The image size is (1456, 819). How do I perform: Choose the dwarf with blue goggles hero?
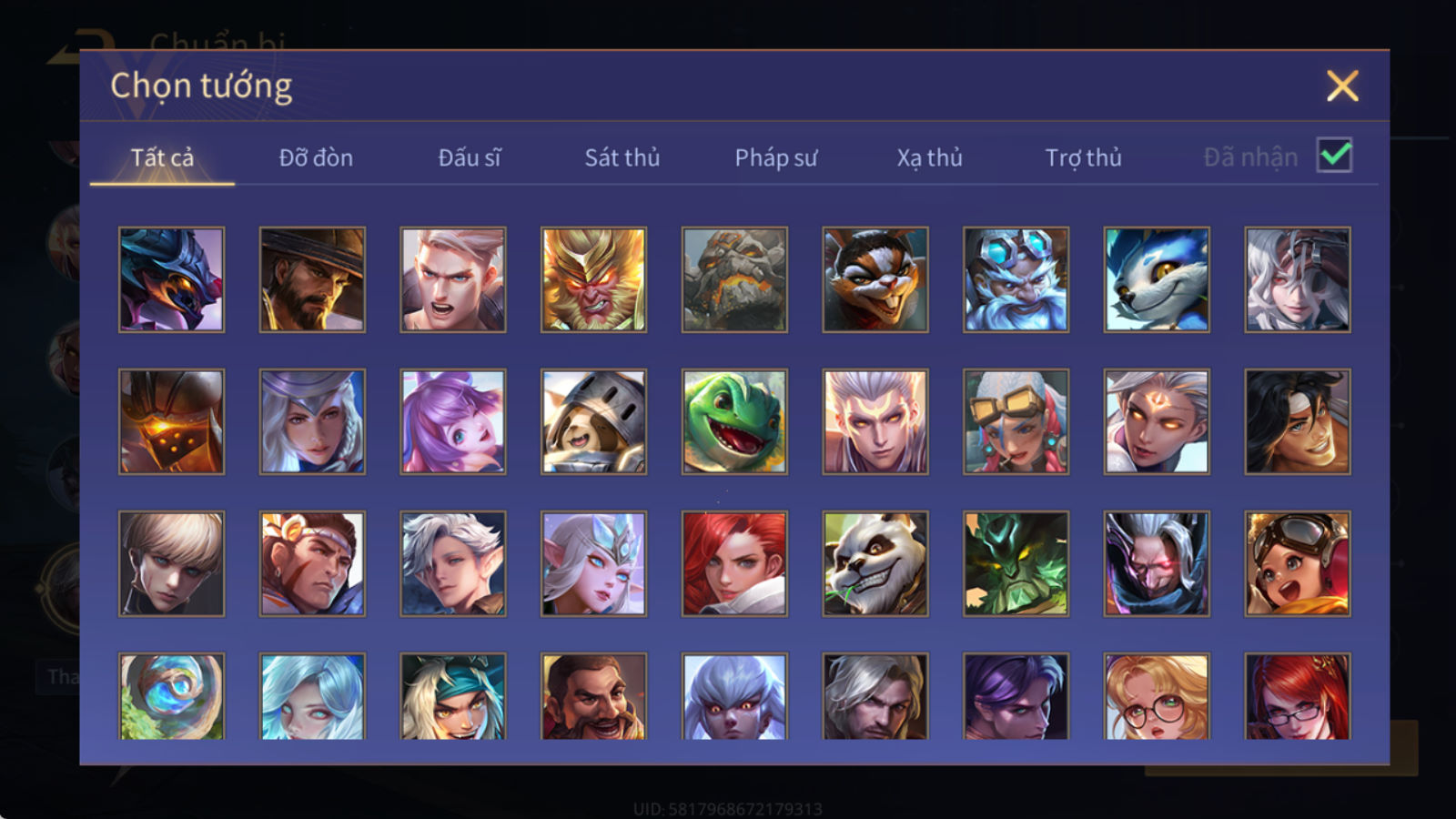pyautogui.click(x=1016, y=279)
